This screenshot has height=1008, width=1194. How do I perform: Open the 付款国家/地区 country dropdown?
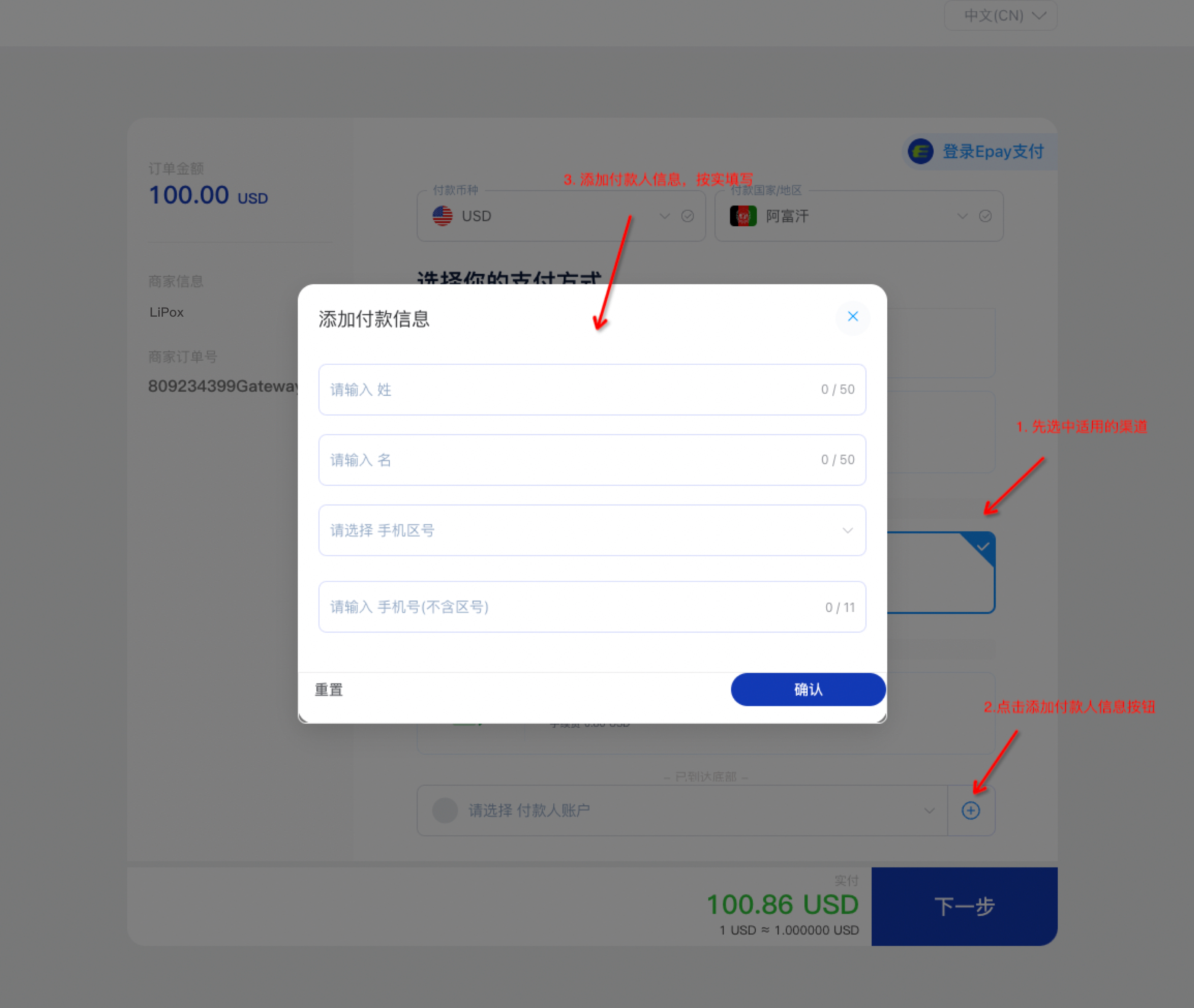pyautogui.click(x=859, y=216)
